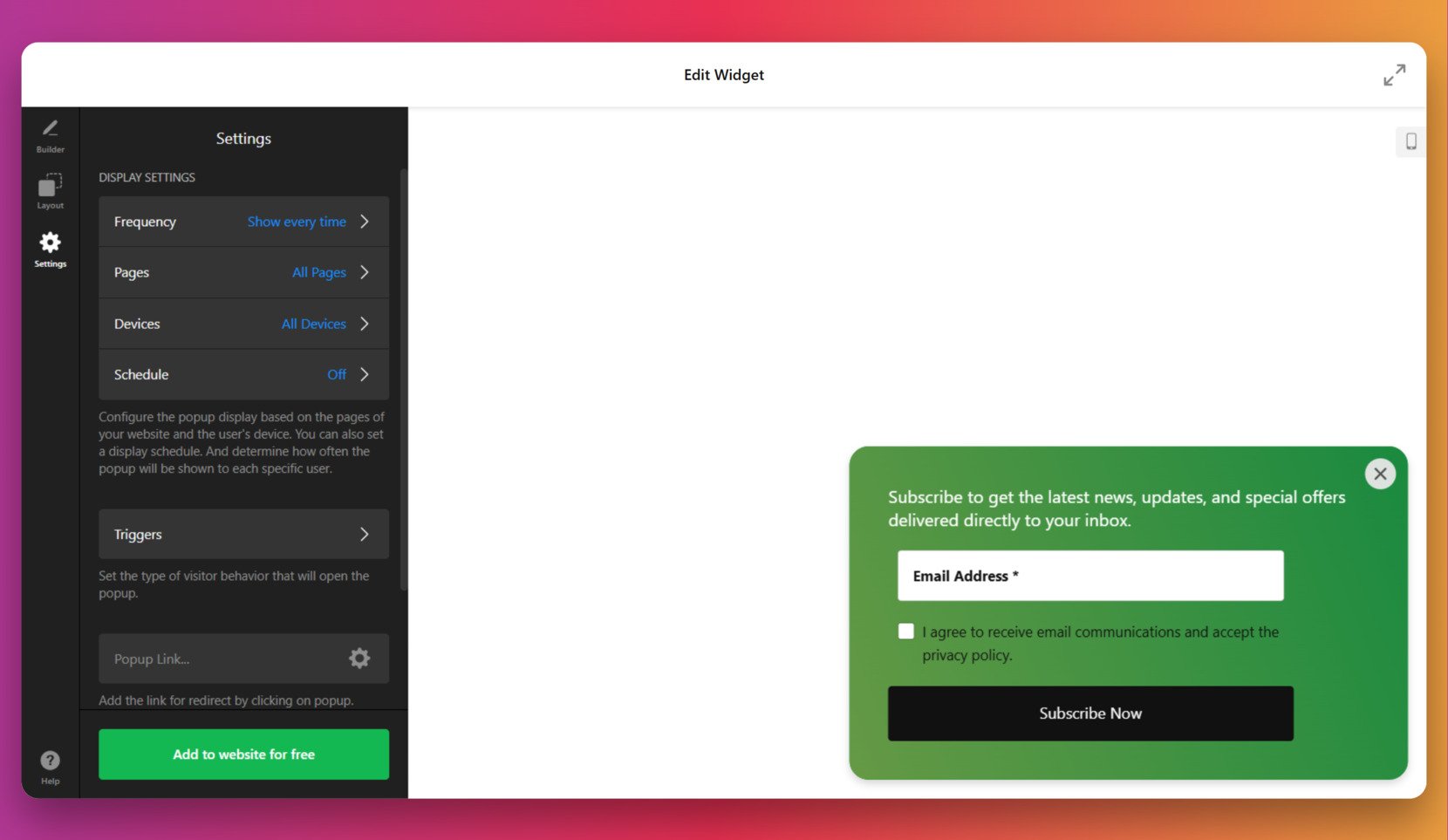Click the popup subscribe headline text
The image size is (1448, 840).
tap(1117, 509)
